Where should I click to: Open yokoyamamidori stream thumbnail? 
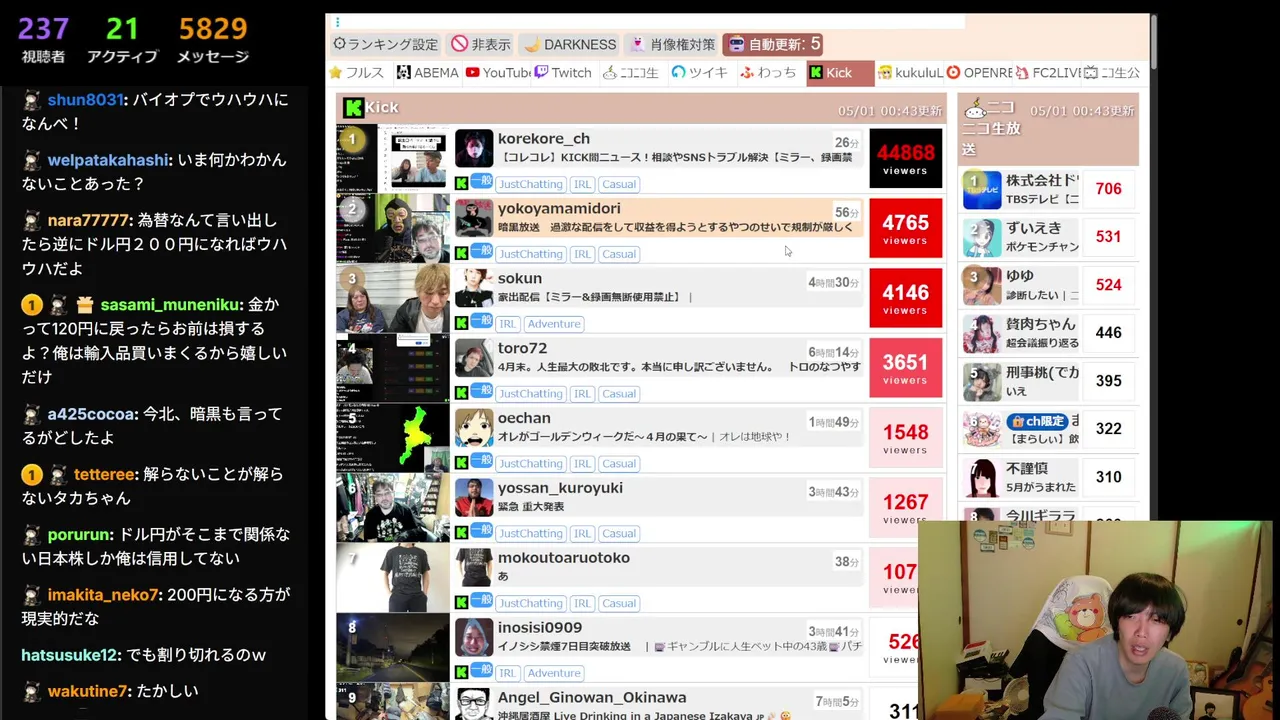(393, 228)
